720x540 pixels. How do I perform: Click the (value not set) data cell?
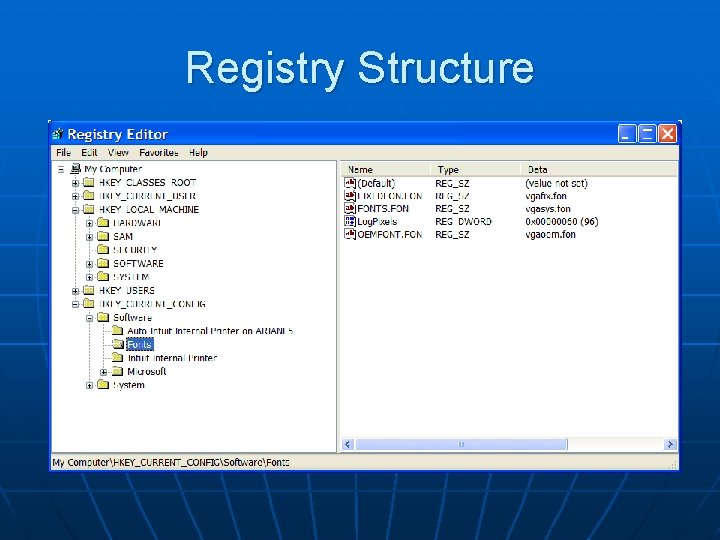556,183
